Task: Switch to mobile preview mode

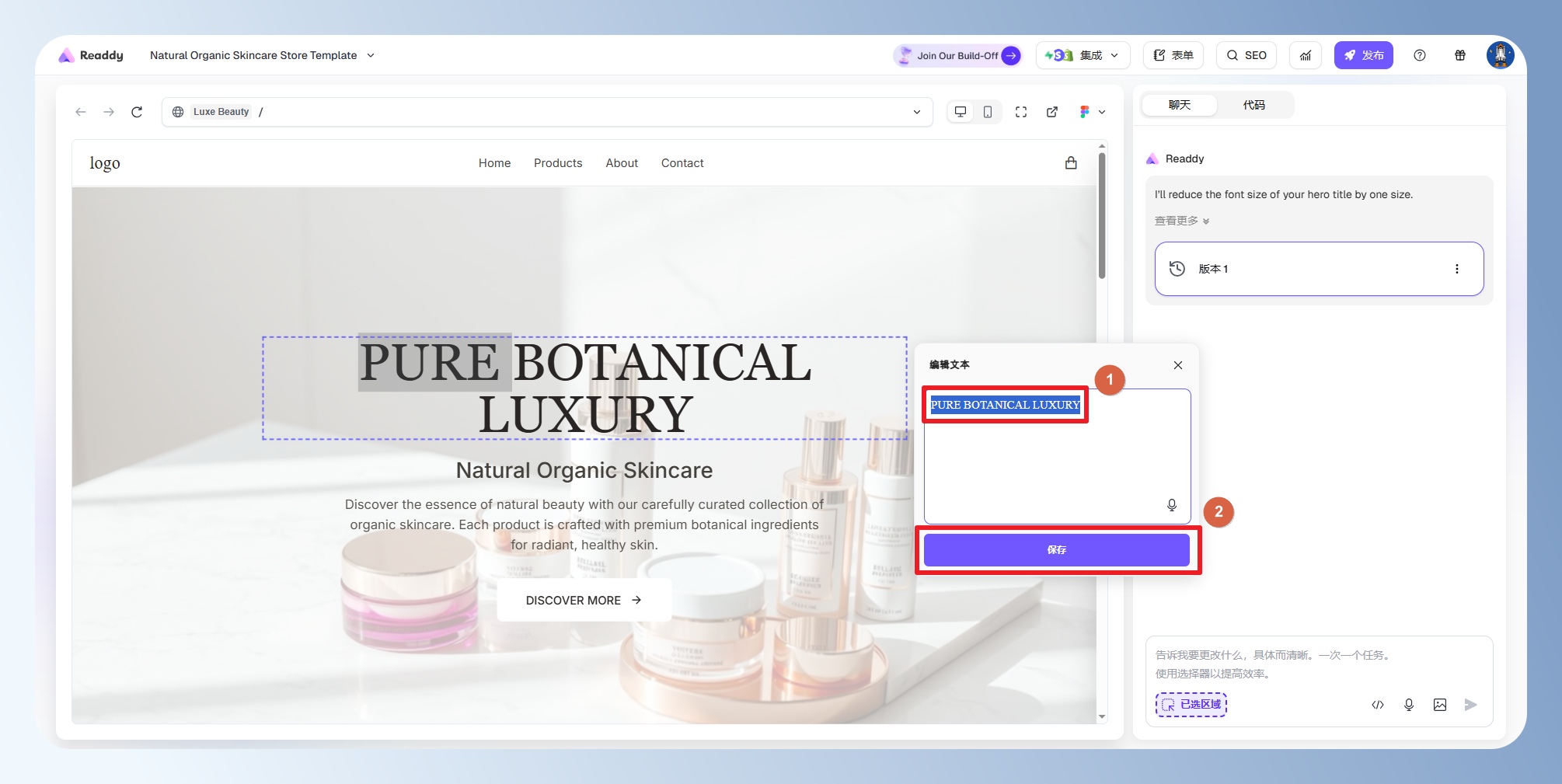Action: pyautogui.click(x=988, y=112)
